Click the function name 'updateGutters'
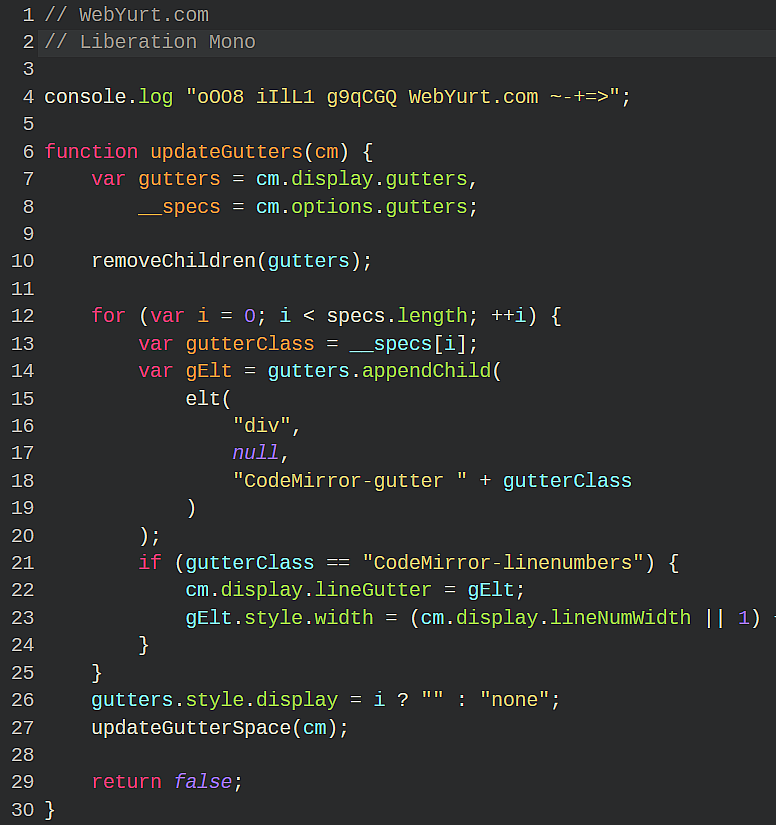This screenshot has width=776, height=825. pos(227,152)
